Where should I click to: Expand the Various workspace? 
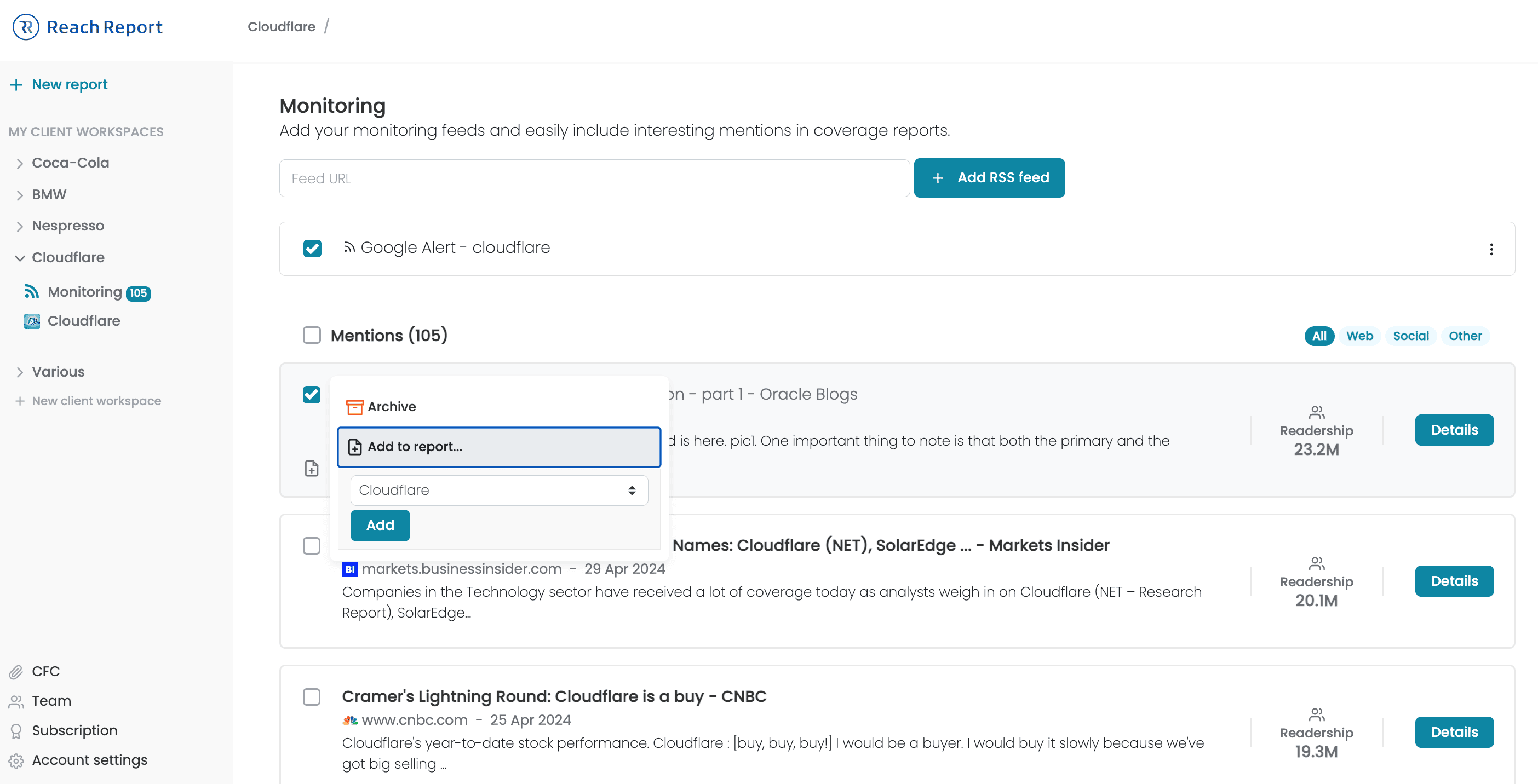(20, 372)
